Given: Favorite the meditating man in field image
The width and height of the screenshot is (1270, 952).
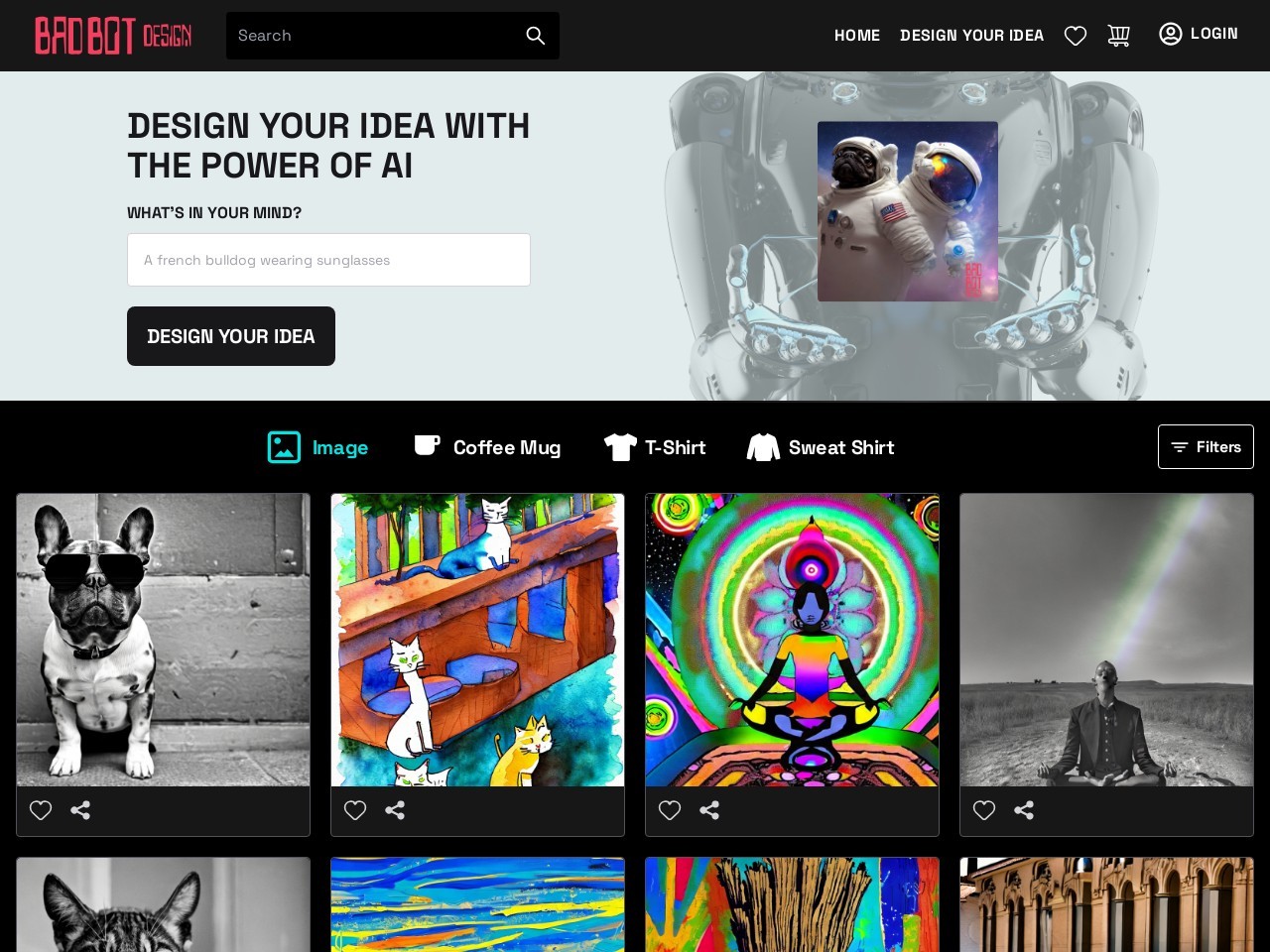Looking at the screenshot, I should coord(984,810).
